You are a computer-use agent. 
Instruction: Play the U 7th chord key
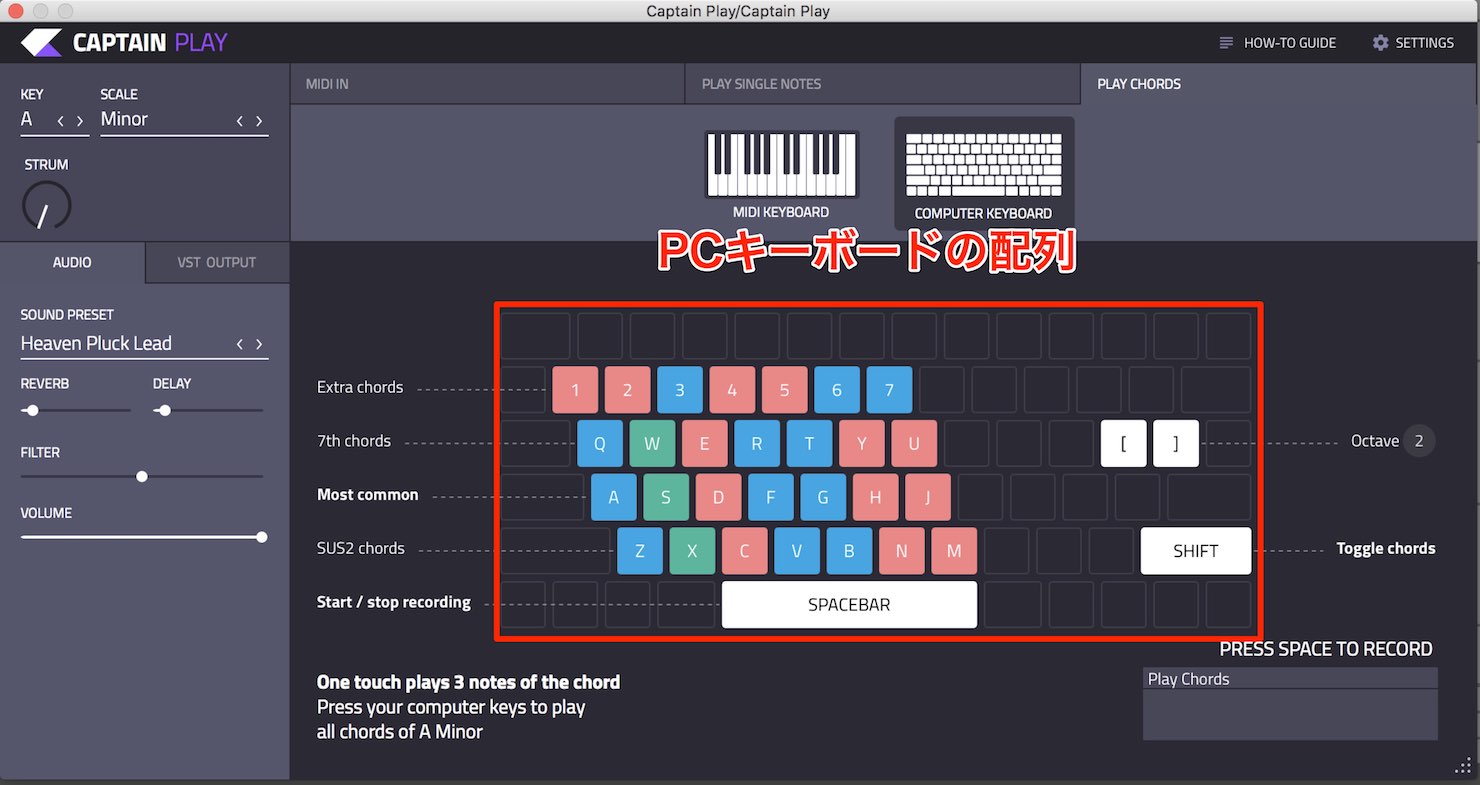click(x=914, y=444)
